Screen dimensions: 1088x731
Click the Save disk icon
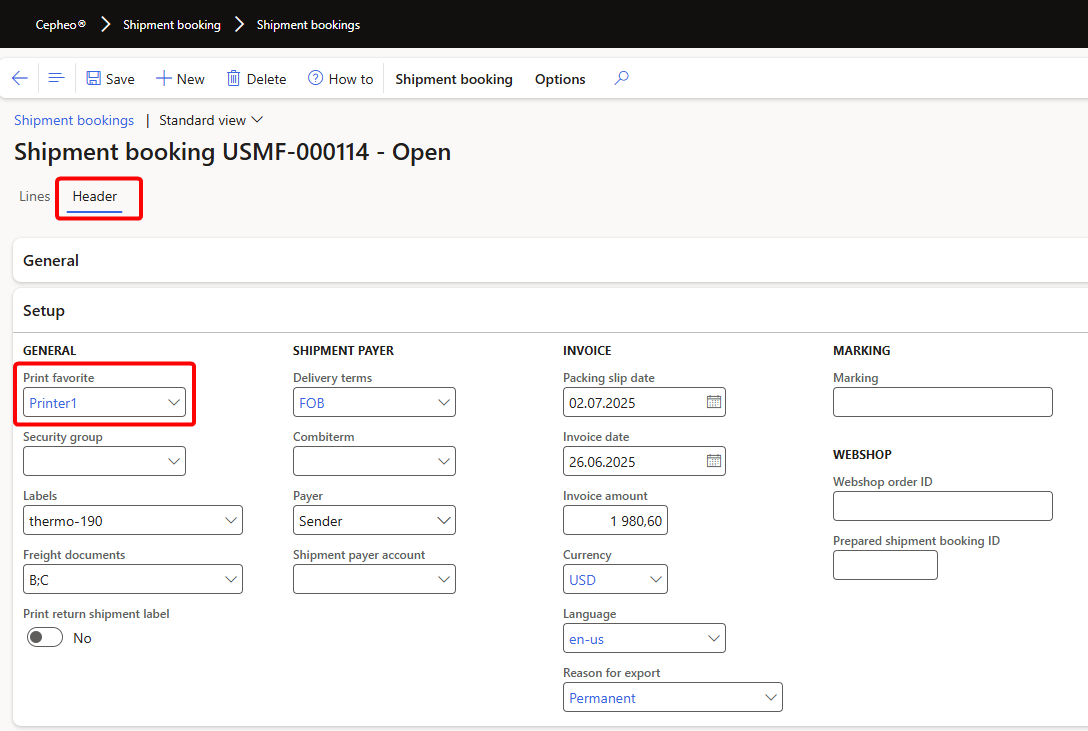pyautogui.click(x=94, y=79)
